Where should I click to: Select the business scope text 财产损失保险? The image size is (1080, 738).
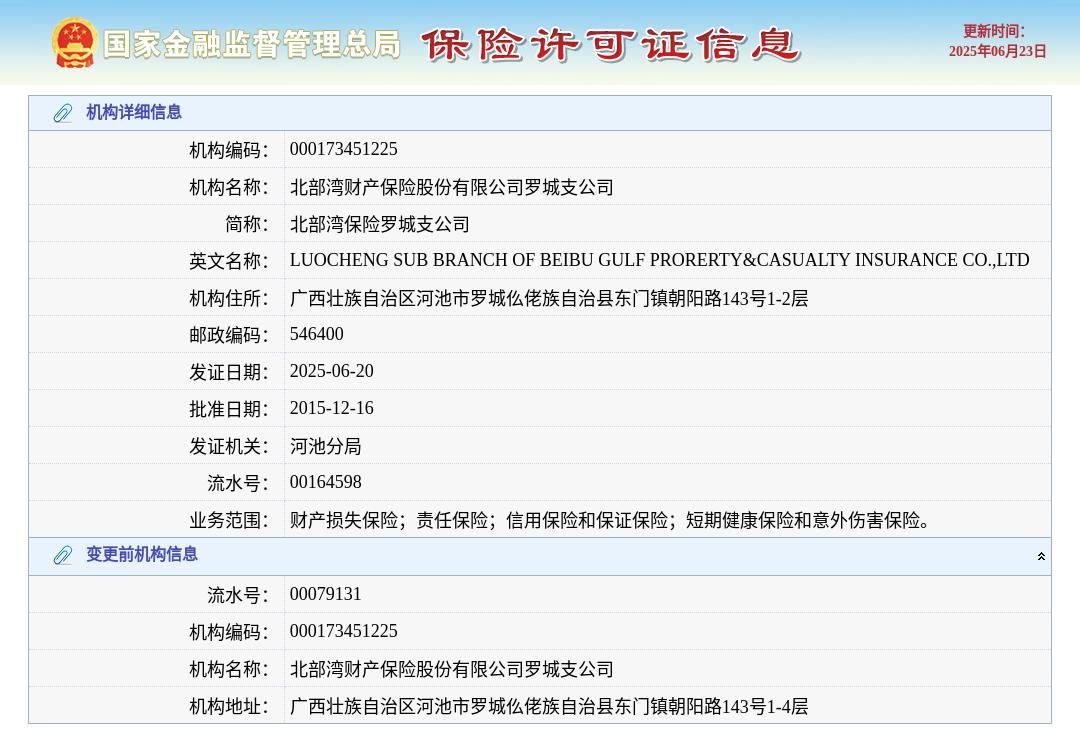pyautogui.click(x=610, y=520)
